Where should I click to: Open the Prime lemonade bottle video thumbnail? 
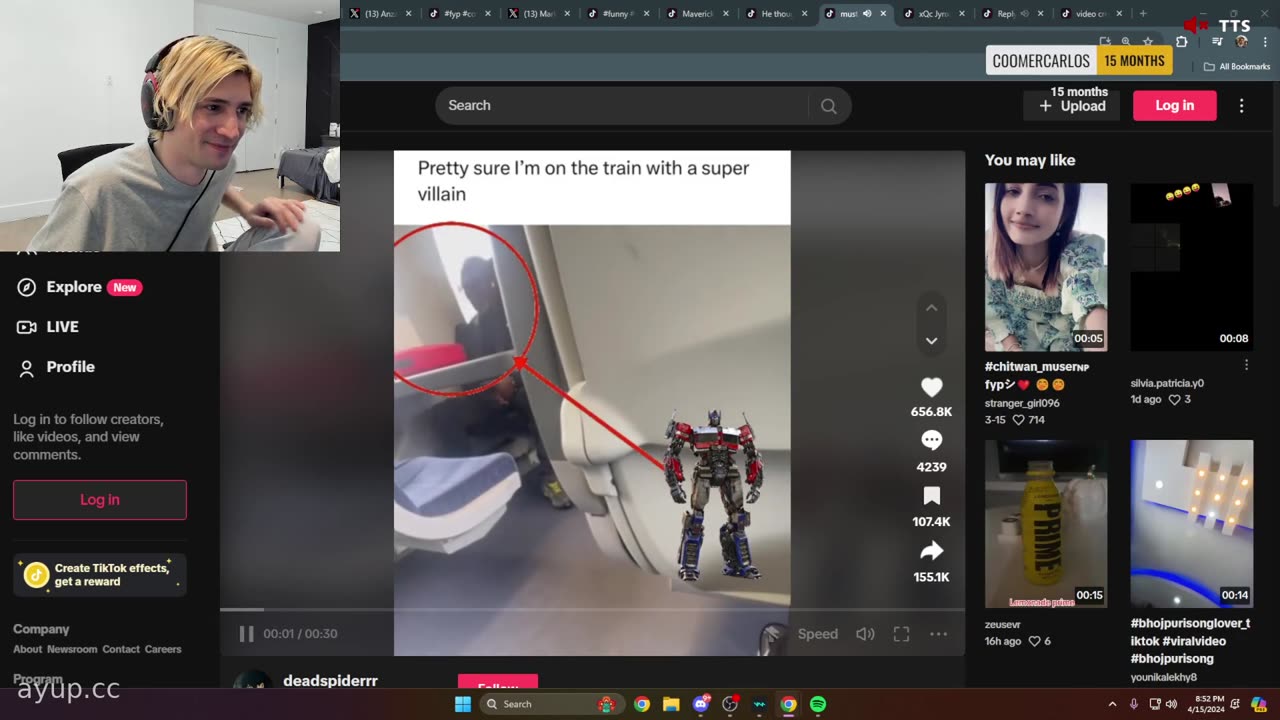point(1045,524)
